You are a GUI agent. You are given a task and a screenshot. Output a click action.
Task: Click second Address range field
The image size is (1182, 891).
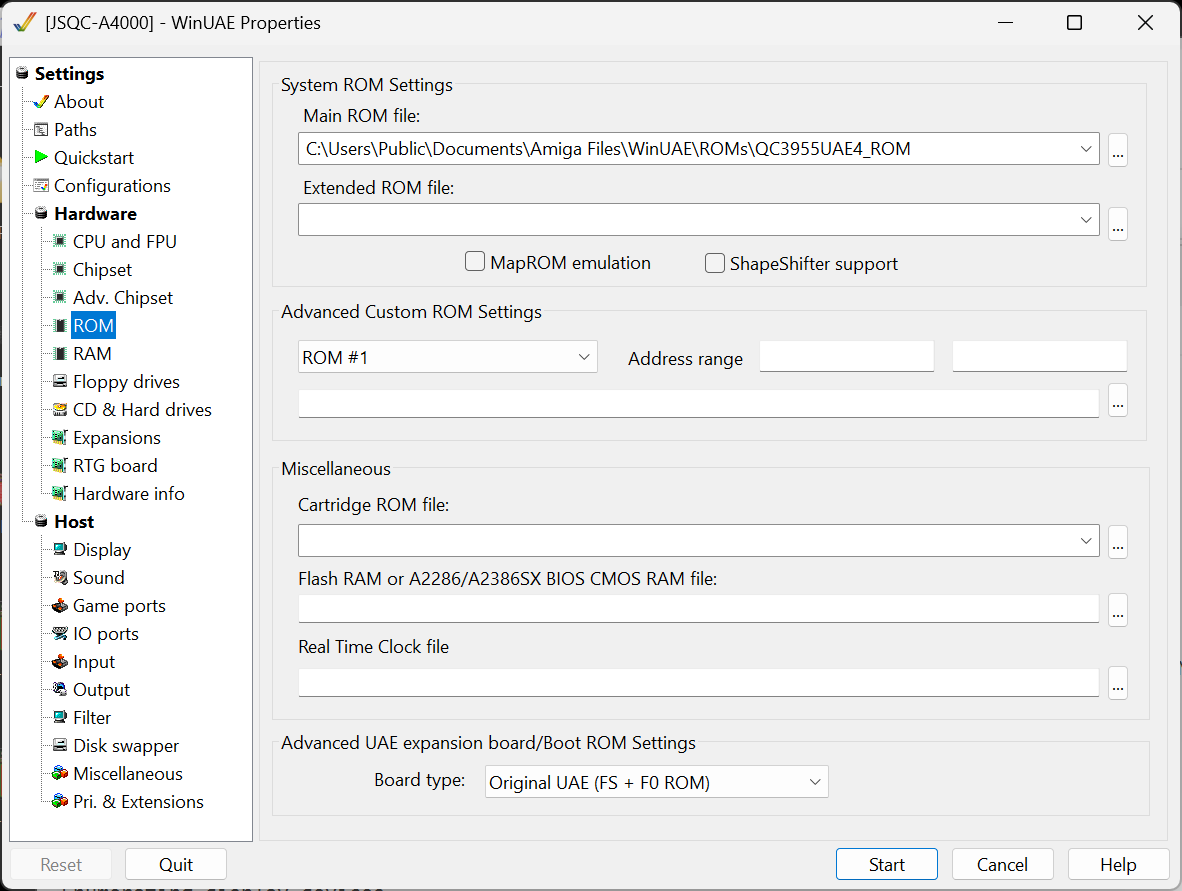pyautogui.click(x=1040, y=356)
